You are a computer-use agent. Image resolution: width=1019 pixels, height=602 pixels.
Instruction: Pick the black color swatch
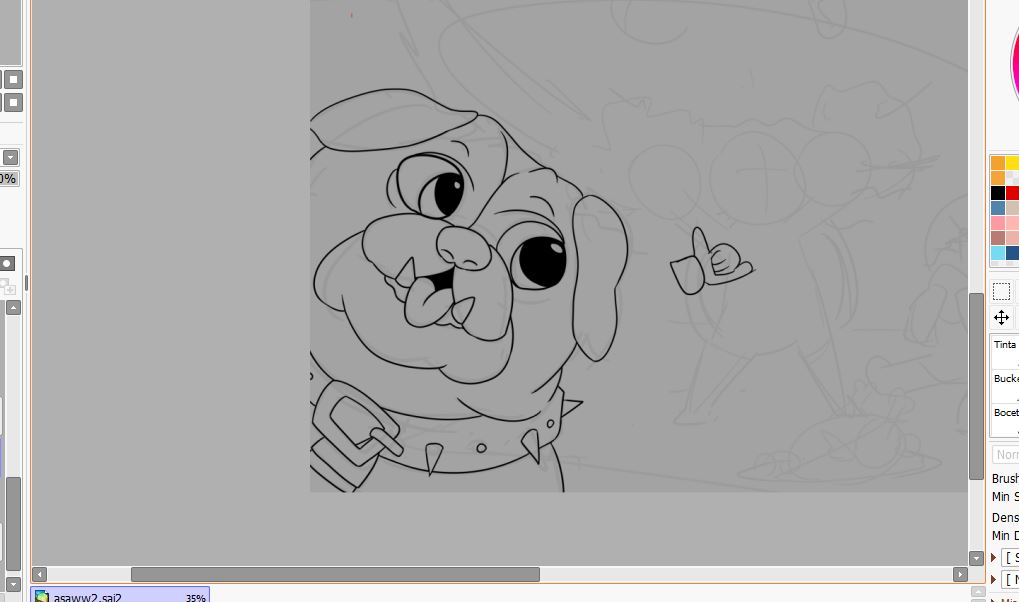click(x=998, y=193)
